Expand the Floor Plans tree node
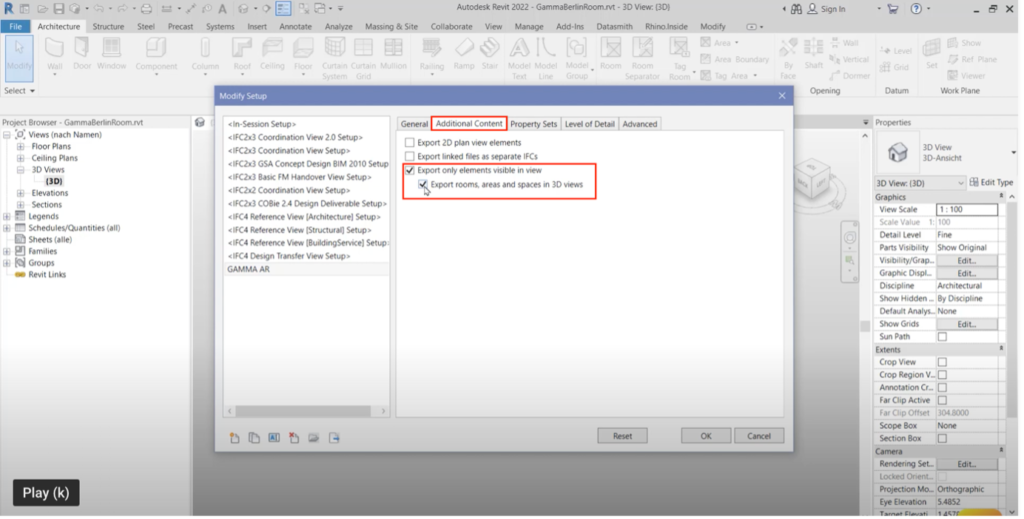The width and height of the screenshot is (1024, 519). pos(20,146)
